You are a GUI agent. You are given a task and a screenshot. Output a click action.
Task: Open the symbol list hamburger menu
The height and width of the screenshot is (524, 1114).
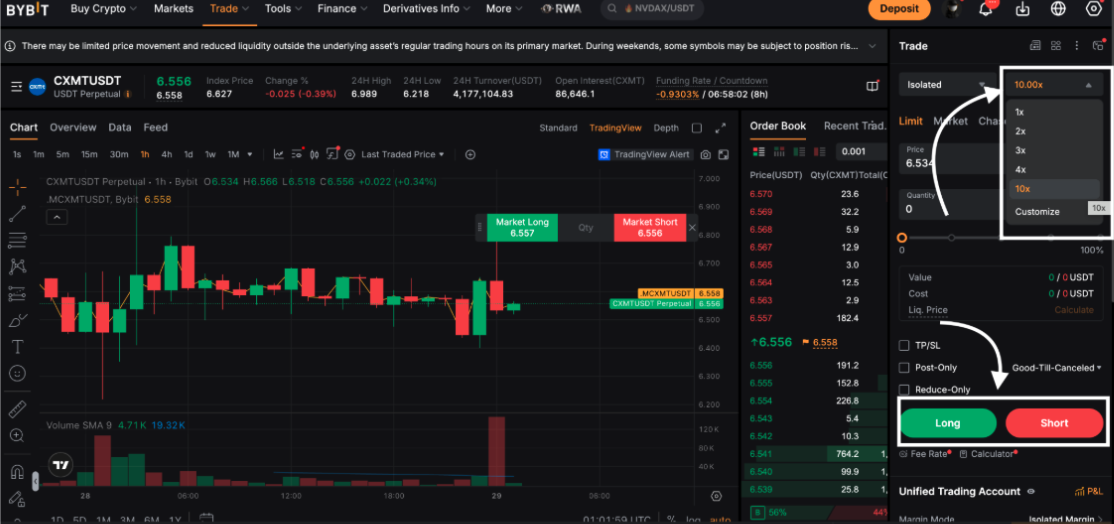pyautogui.click(x=16, y=87)
